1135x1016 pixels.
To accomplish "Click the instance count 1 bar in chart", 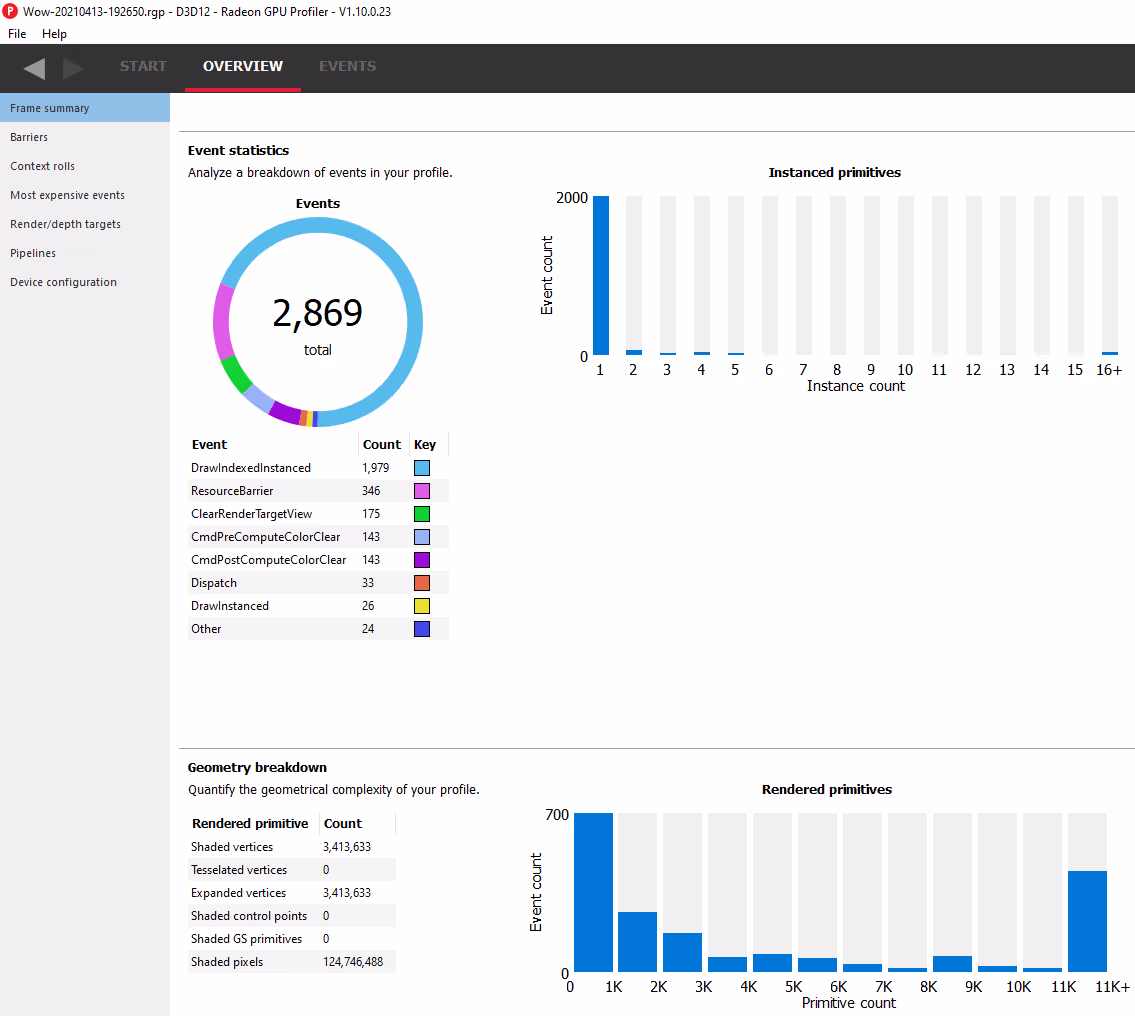I will pyautogui.click(x=601, y=276).
